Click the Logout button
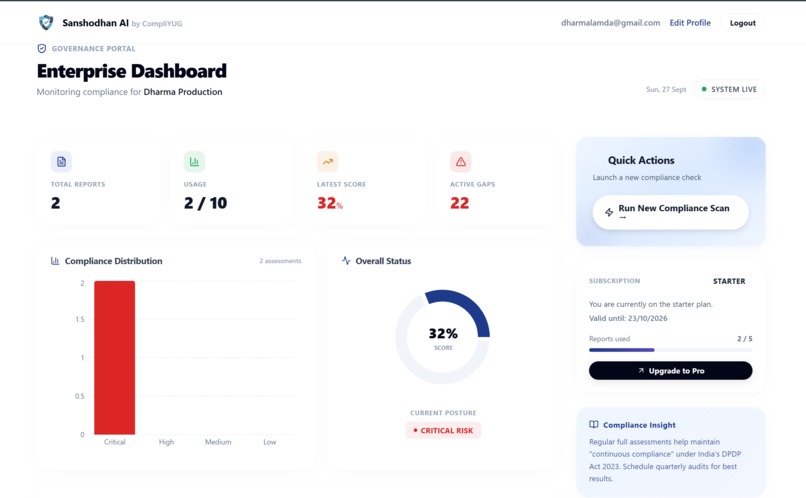806x498 pixels. [x=743, y=23]
